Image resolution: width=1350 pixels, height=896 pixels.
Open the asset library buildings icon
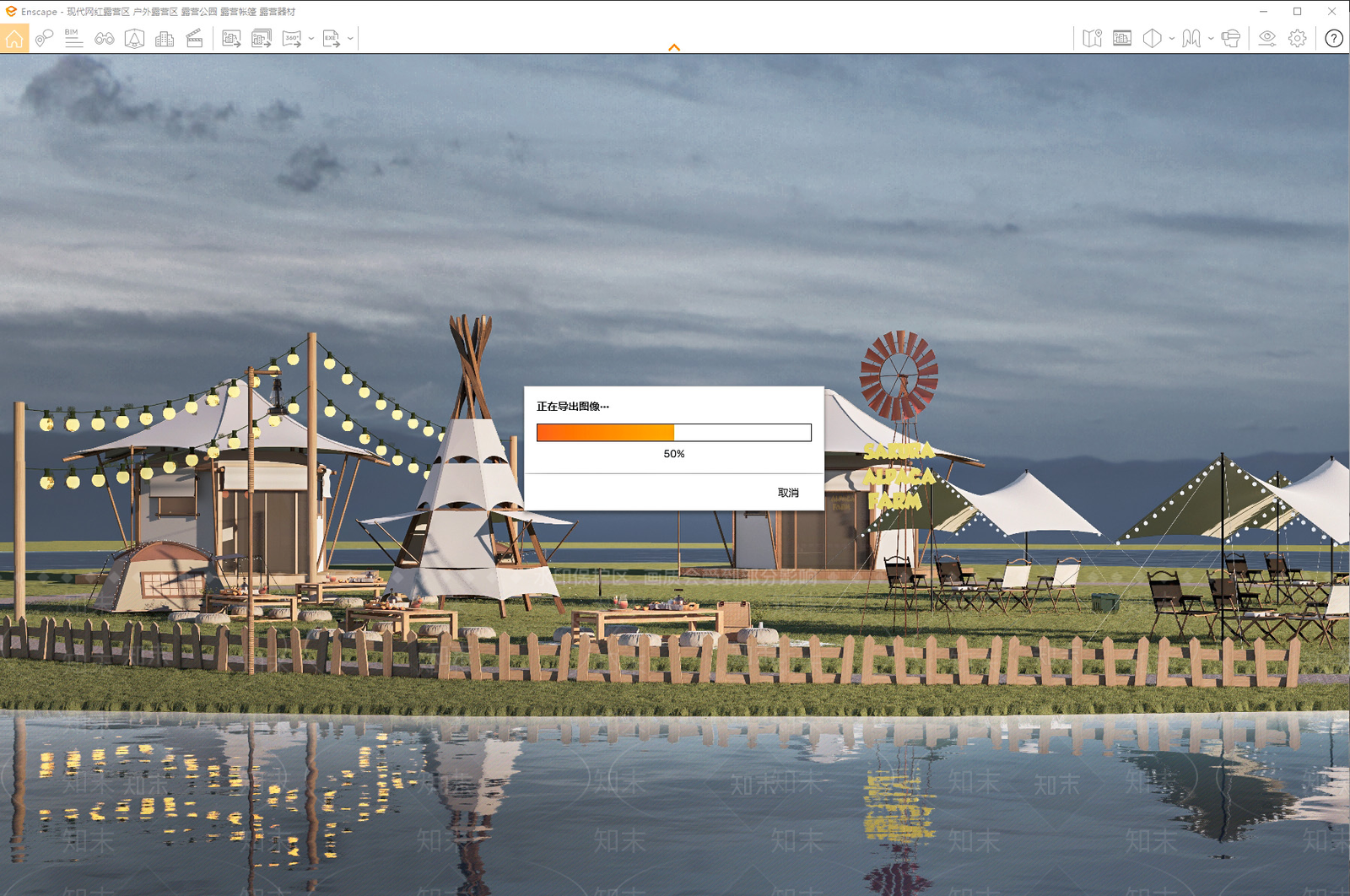tap(165, 39)
